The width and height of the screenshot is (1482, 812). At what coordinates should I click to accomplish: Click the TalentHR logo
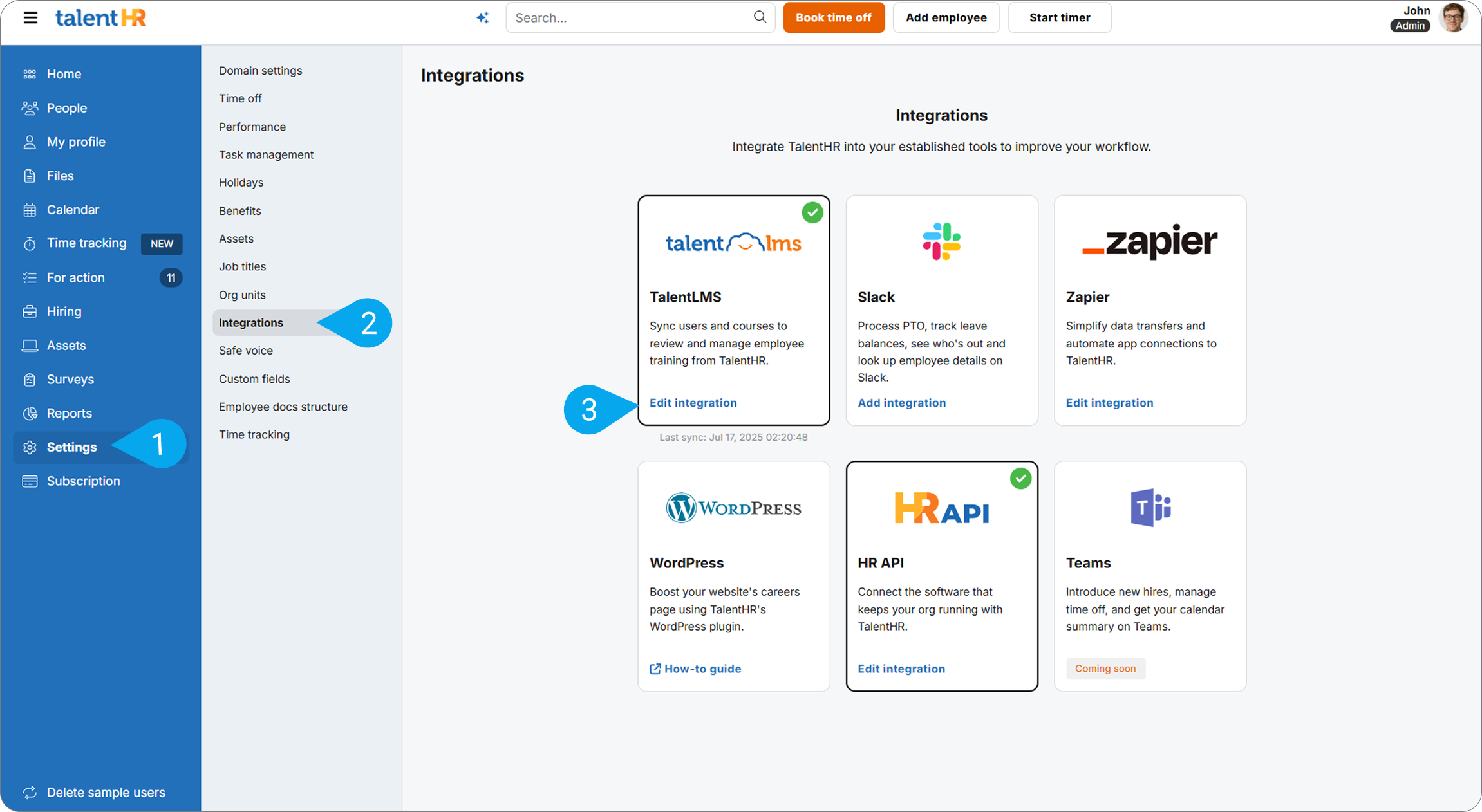(101, 17)
